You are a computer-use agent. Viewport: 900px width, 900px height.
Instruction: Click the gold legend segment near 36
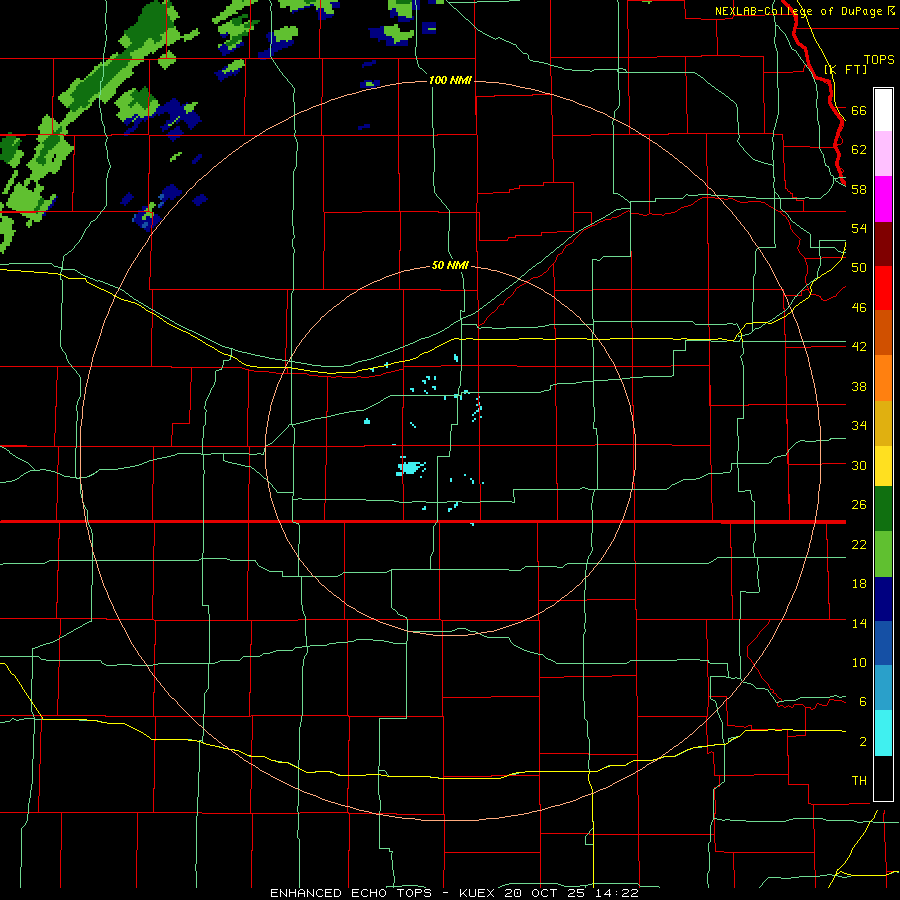pyautogui.click(x=883, y=423)
